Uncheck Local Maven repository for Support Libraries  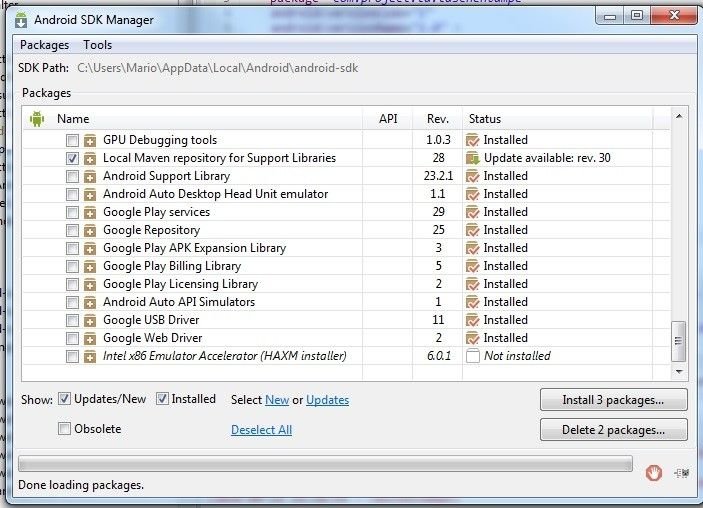(72, 158)
